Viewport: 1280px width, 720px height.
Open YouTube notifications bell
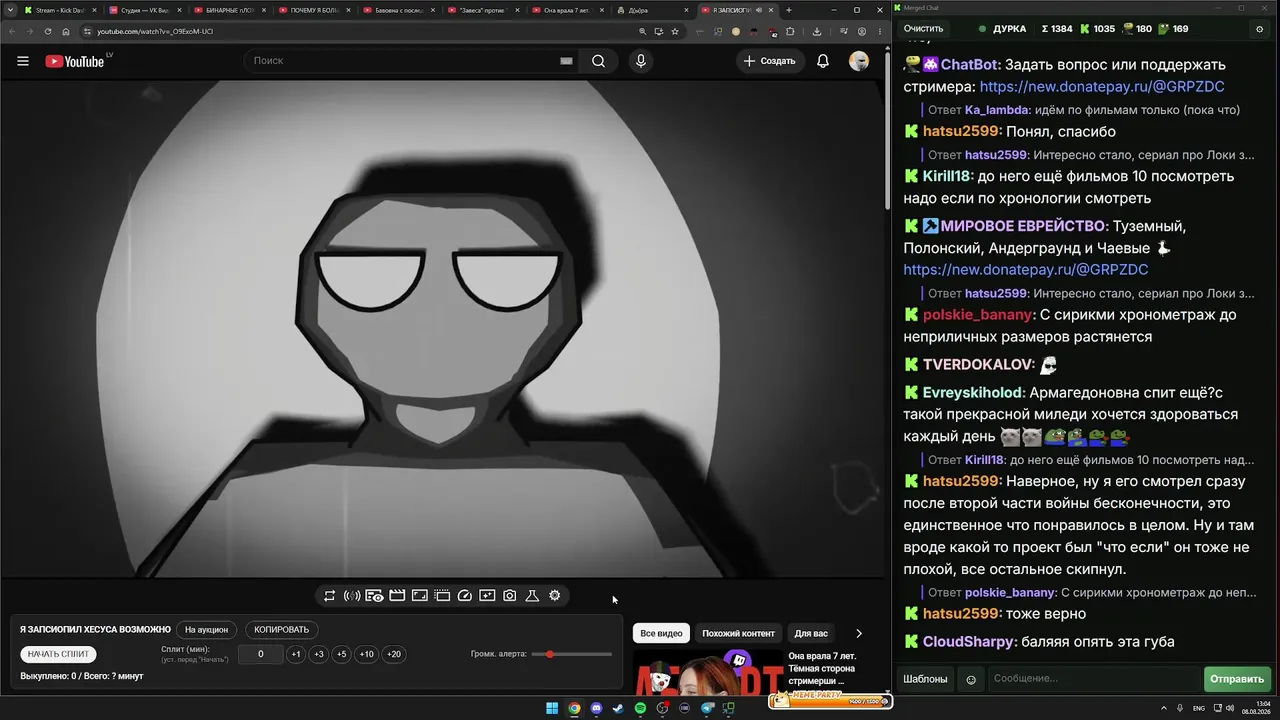pos(823,61)
